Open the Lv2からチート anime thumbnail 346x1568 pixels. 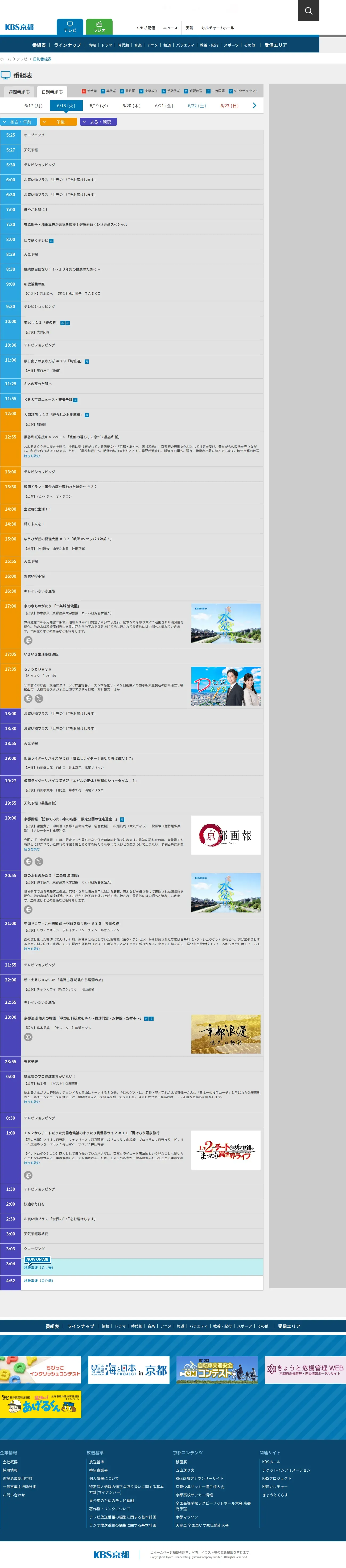click(x=226, y=1150)
